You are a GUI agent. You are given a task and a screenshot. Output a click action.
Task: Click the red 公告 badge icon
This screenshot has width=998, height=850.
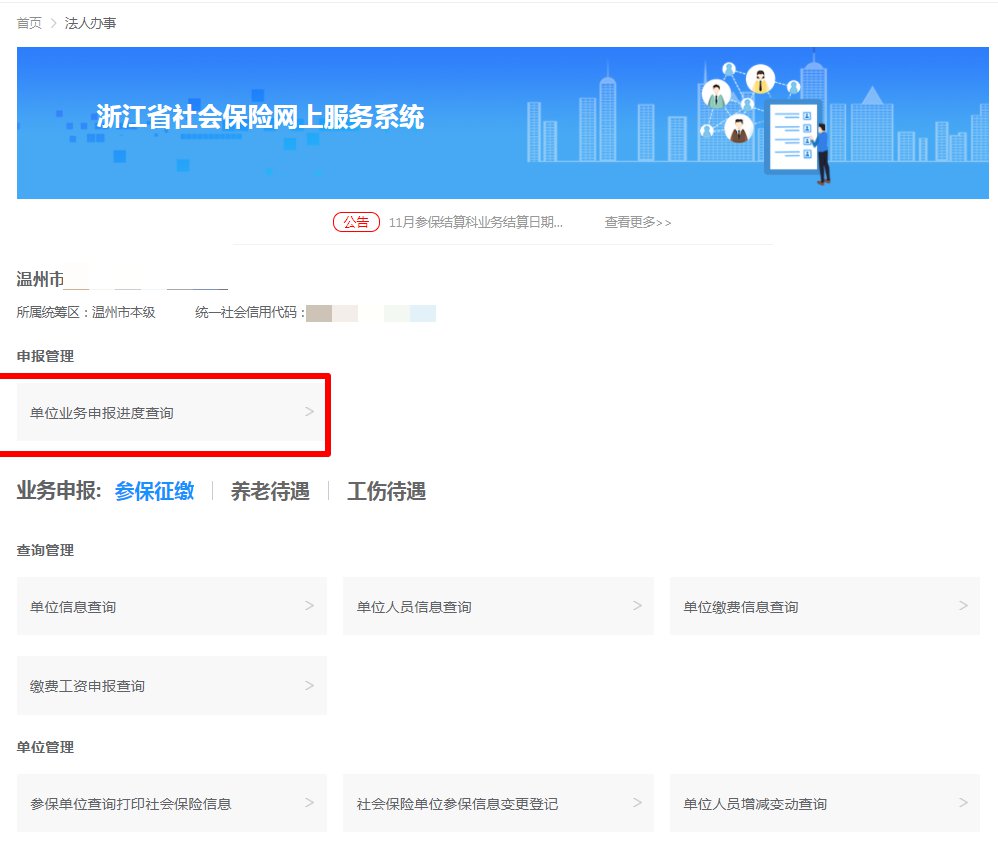tap(356, 222)
